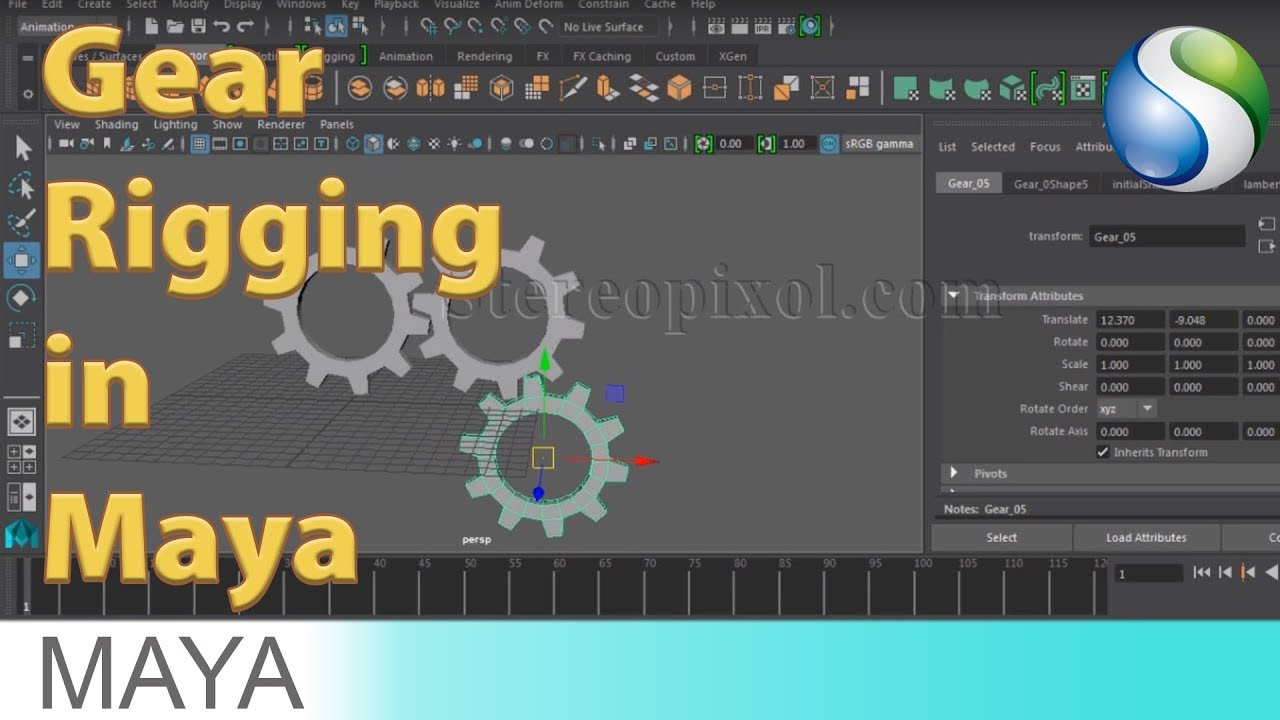Click the green cube texture shelf icon

point(1012,89)
